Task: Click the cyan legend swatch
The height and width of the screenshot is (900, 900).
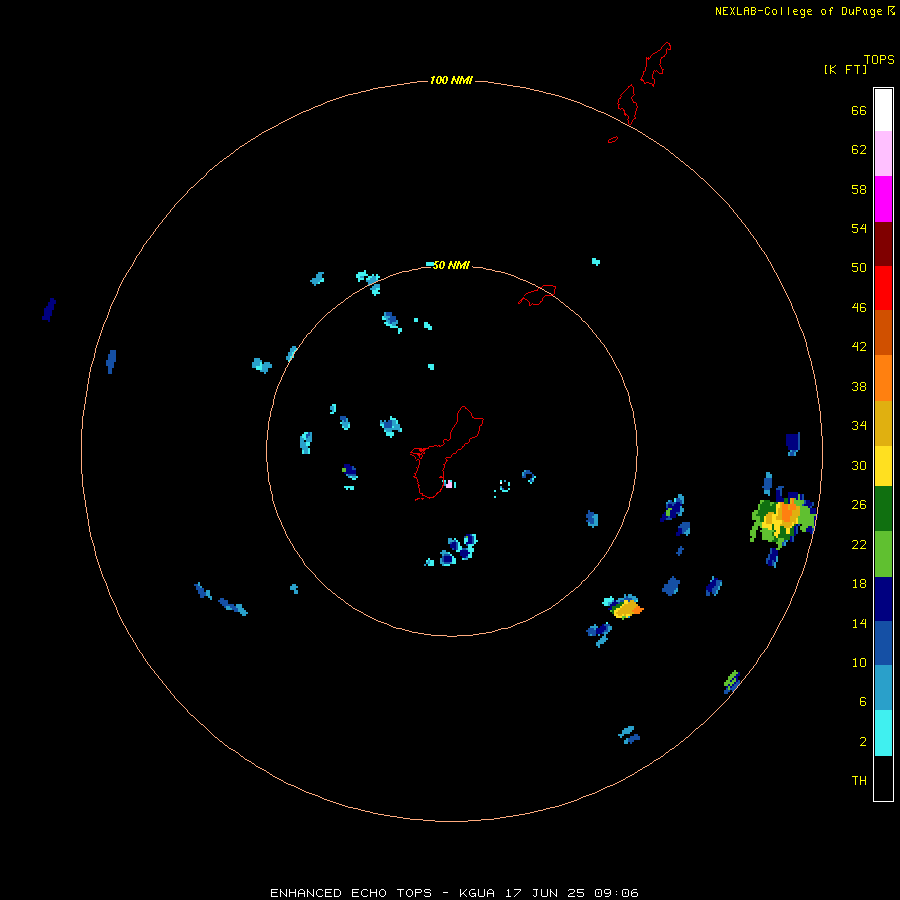Action: (x=883, y=733)
